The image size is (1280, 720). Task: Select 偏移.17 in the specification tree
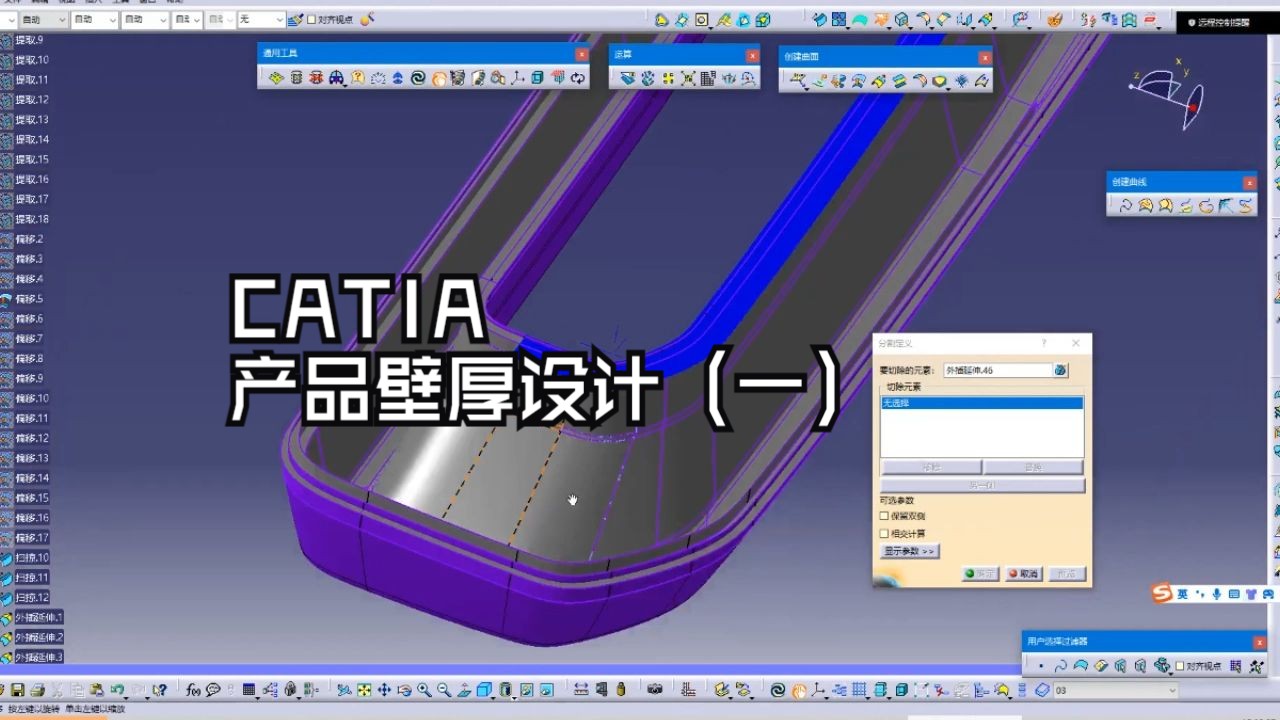coord(32,538)
